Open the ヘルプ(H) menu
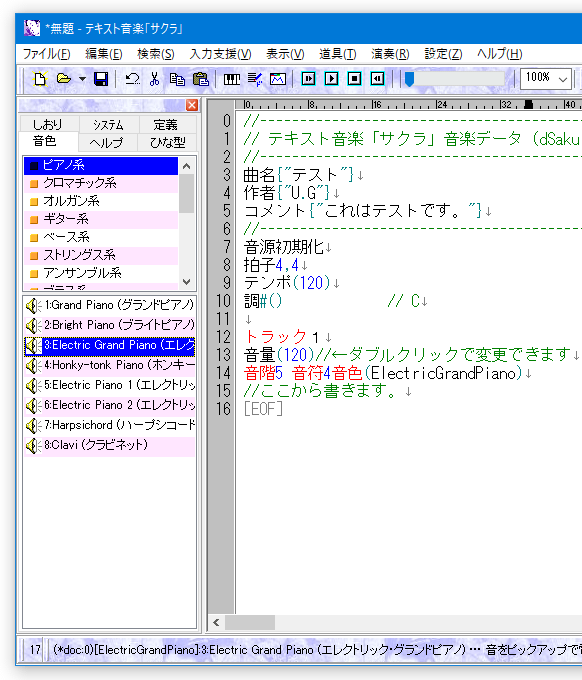This screenshot has height=680, width=582. tap(499, 54)
